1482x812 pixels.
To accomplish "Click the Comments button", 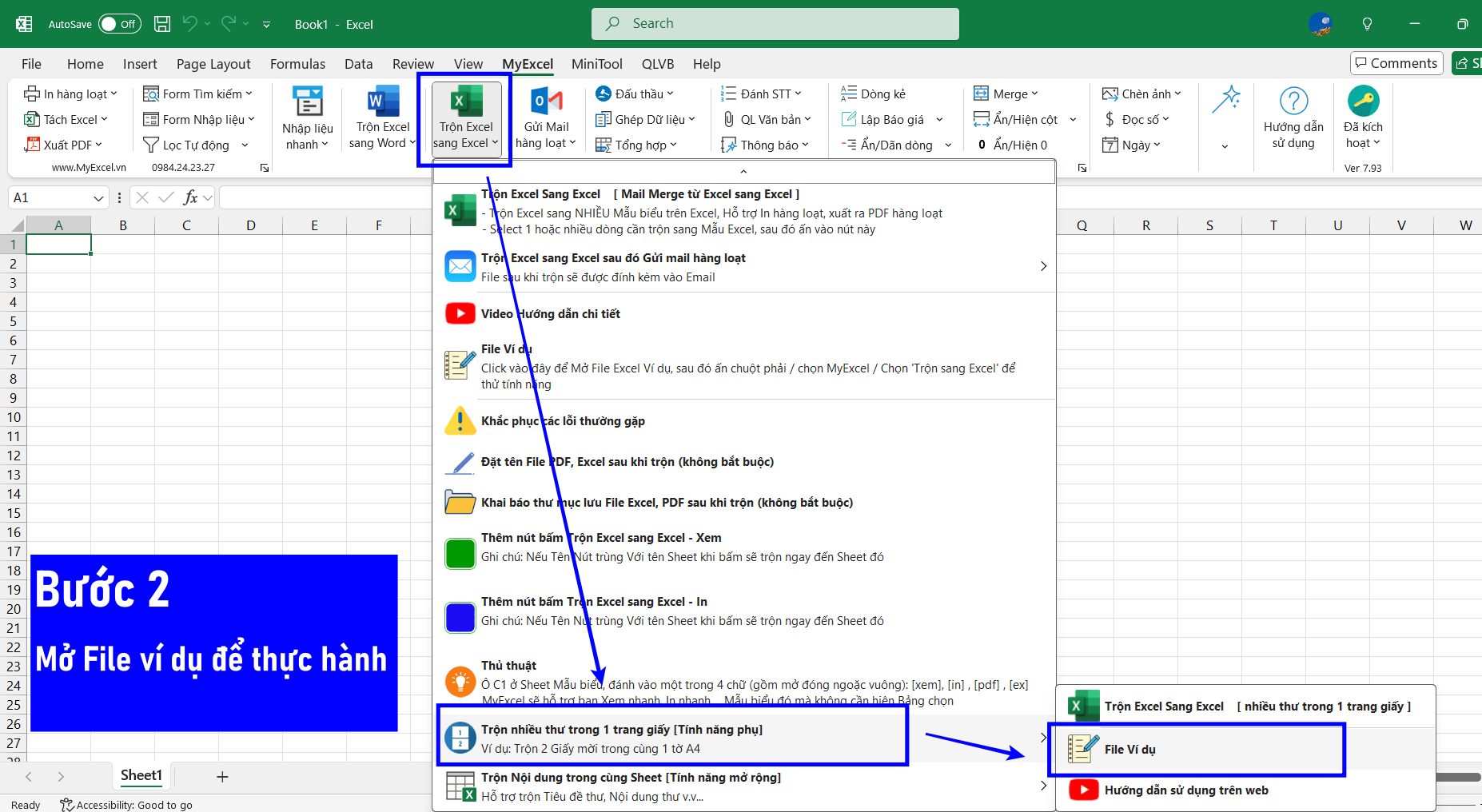I will tap(1396, 63).
